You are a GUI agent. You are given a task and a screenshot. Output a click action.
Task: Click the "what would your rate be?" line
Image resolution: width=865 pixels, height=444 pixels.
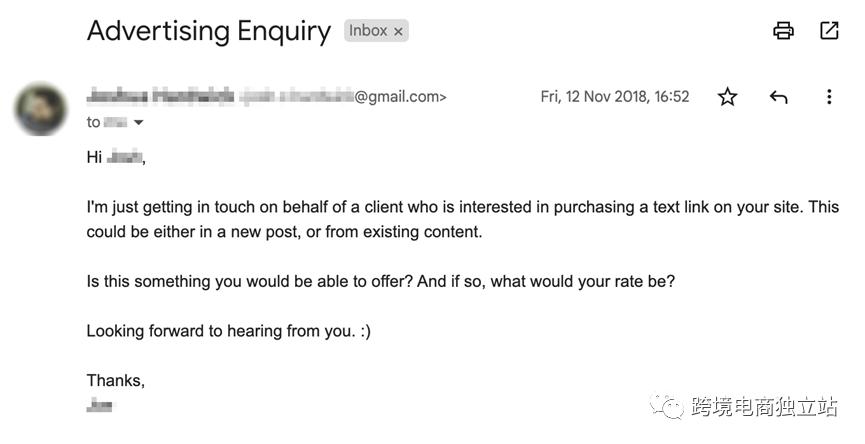click(x=380, y=281)
